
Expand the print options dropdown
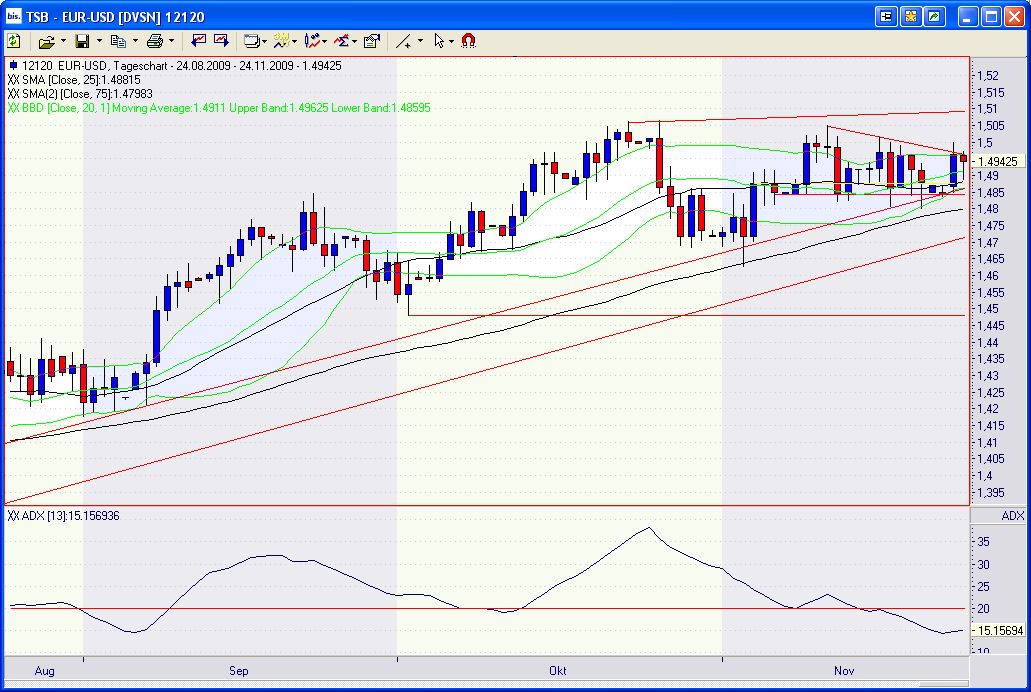point(170,40)
